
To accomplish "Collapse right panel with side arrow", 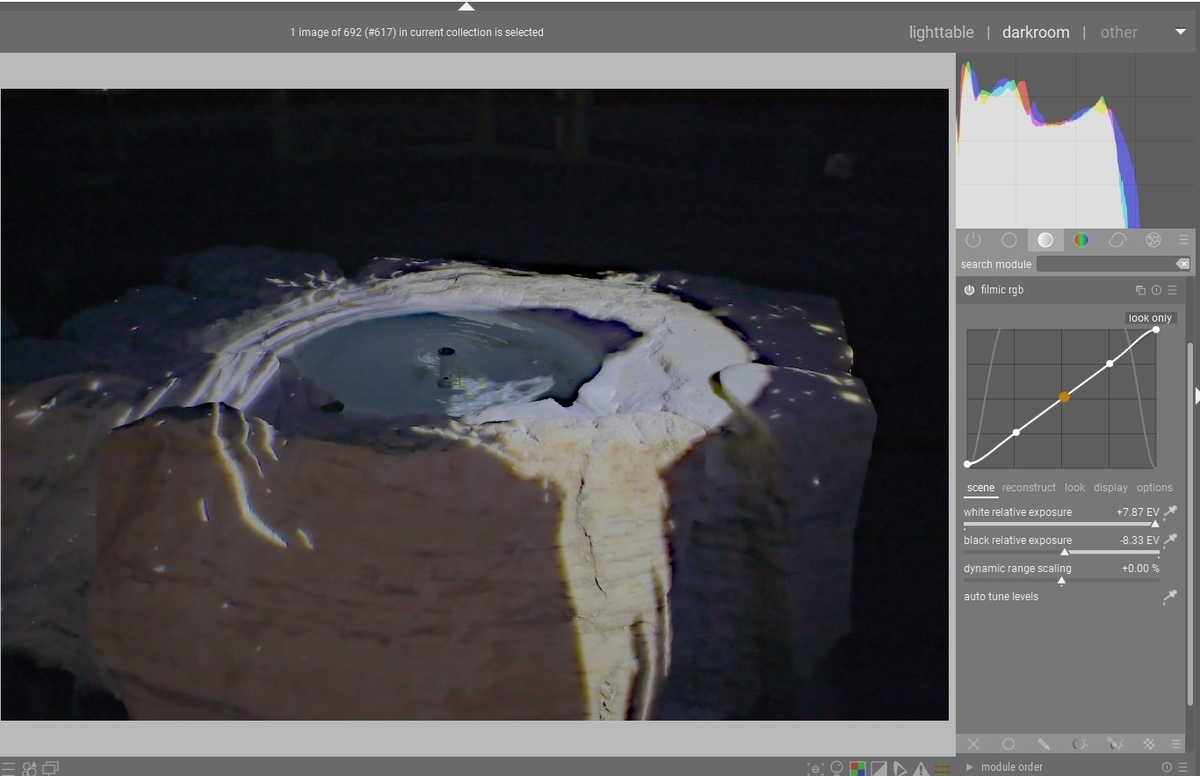I will [x=1196, y=396].
